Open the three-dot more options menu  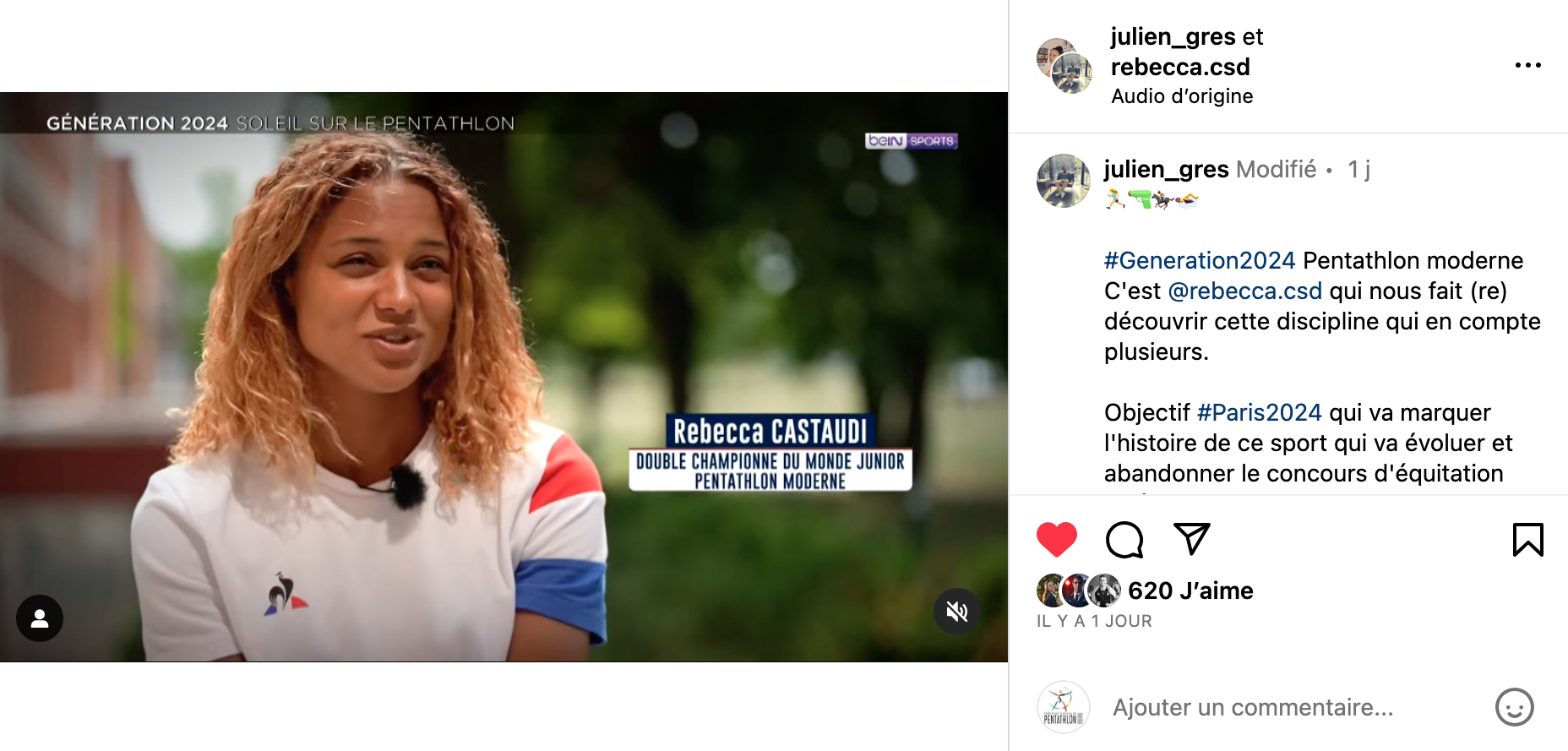click(x=1527, y=65)
